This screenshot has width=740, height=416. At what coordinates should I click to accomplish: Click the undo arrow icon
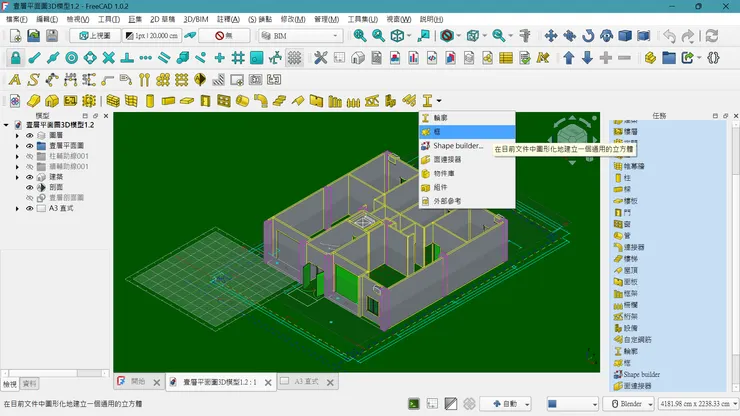tap(669, 36)
